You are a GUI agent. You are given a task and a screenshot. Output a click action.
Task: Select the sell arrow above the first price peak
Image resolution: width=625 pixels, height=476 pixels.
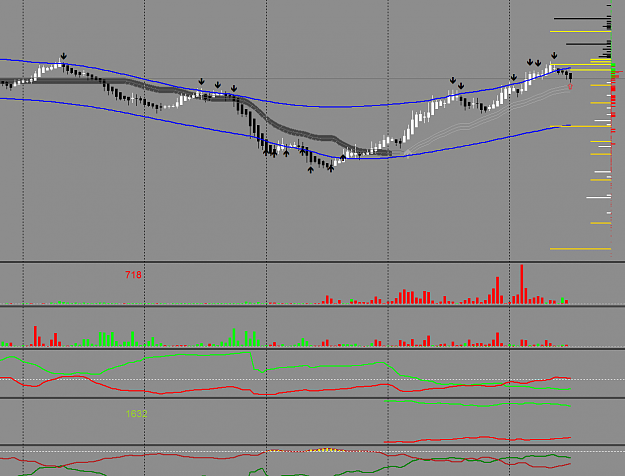pos(63,56)
